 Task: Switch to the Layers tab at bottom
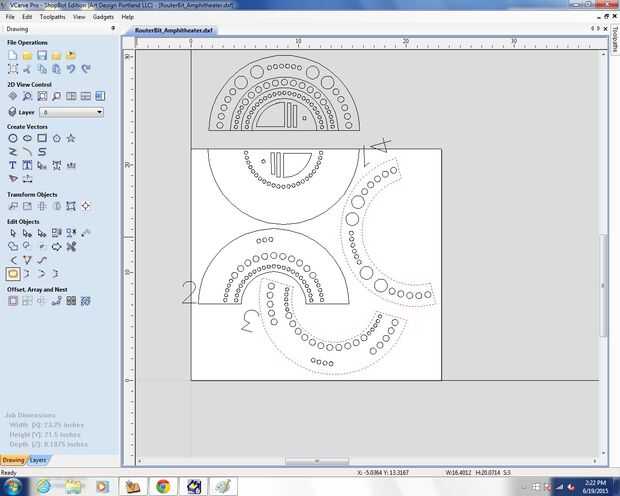pos(38,460)
